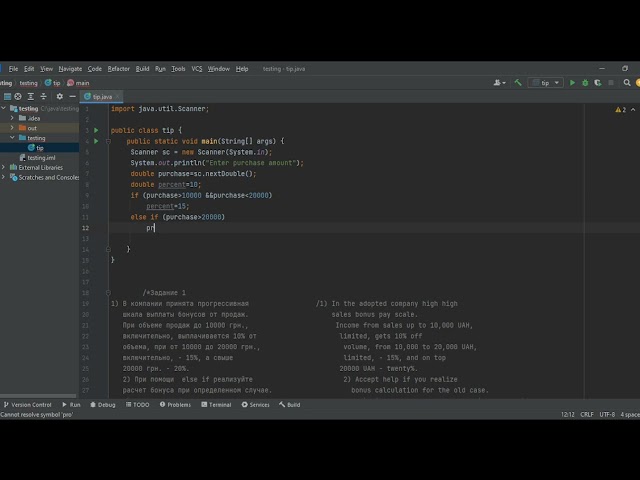Click the Select Opened File target icon
Image resolution: width=640 pixels, height=480 pixels.
(18, 97)
